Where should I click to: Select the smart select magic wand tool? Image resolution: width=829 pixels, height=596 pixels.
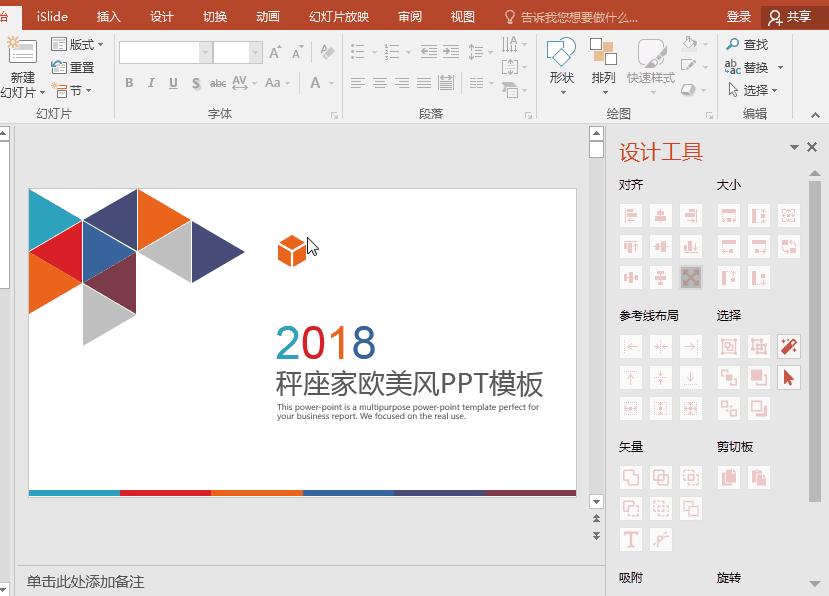tap(790, 347)
